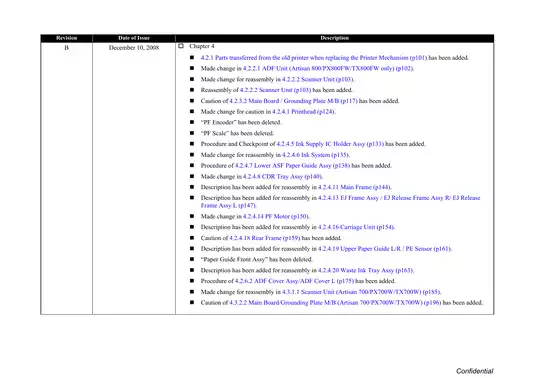This screenshot has width=535, height=378.
Task: Follow the 4.2.2.2 Scanner Unit reassembly change link
Action: tap(318, 79)
